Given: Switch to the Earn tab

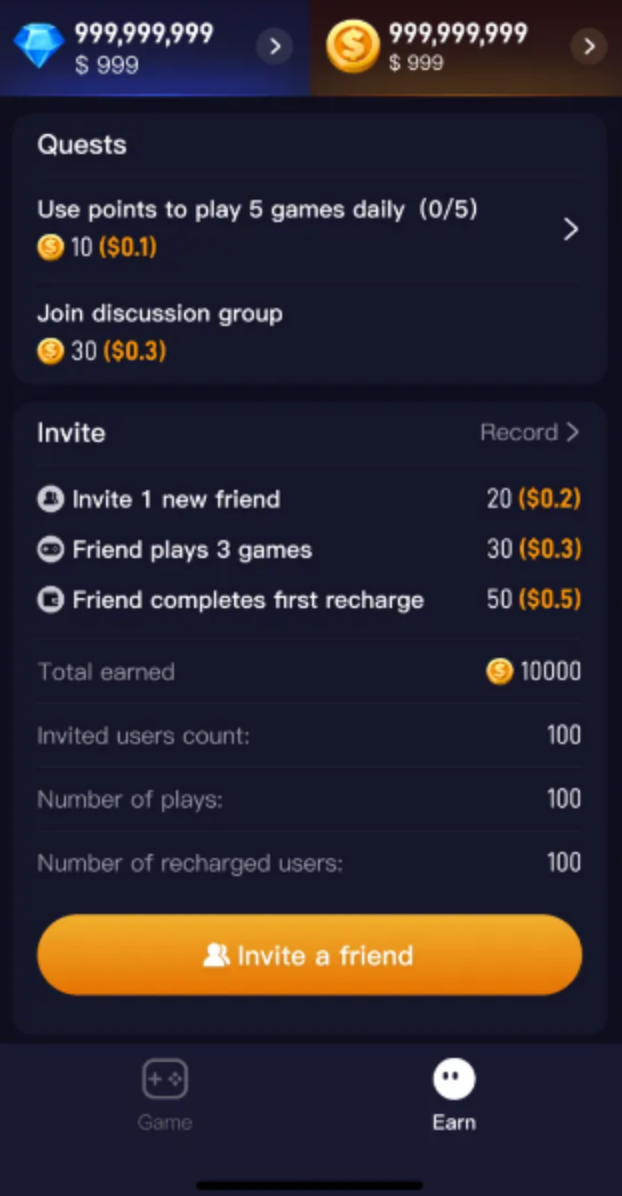Looking at the screenshot, I should click(x=454, y=1095).
